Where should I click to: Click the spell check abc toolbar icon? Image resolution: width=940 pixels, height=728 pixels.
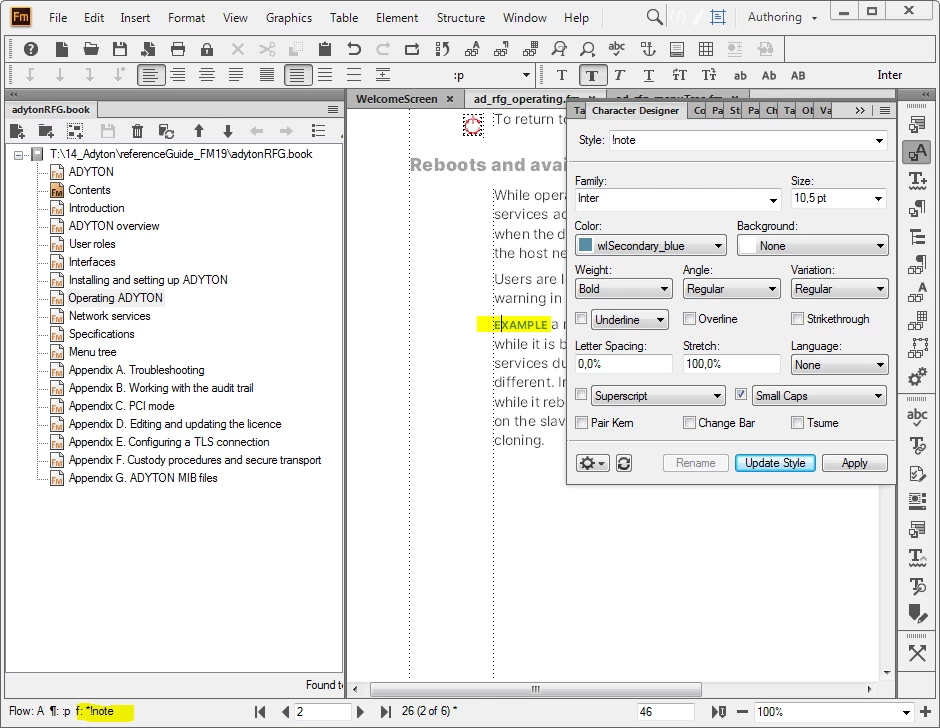[x=616, y=48]
